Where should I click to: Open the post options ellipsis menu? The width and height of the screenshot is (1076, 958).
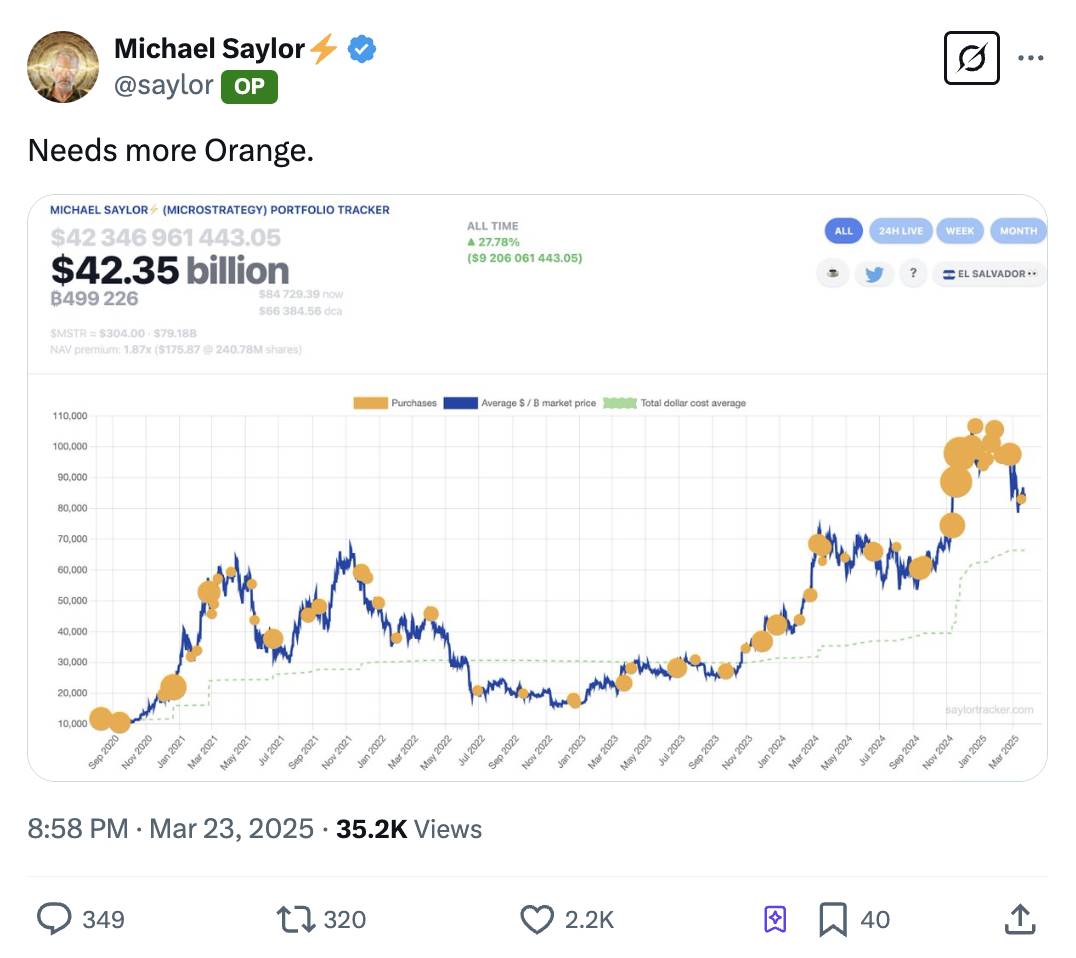[1033, 58]
